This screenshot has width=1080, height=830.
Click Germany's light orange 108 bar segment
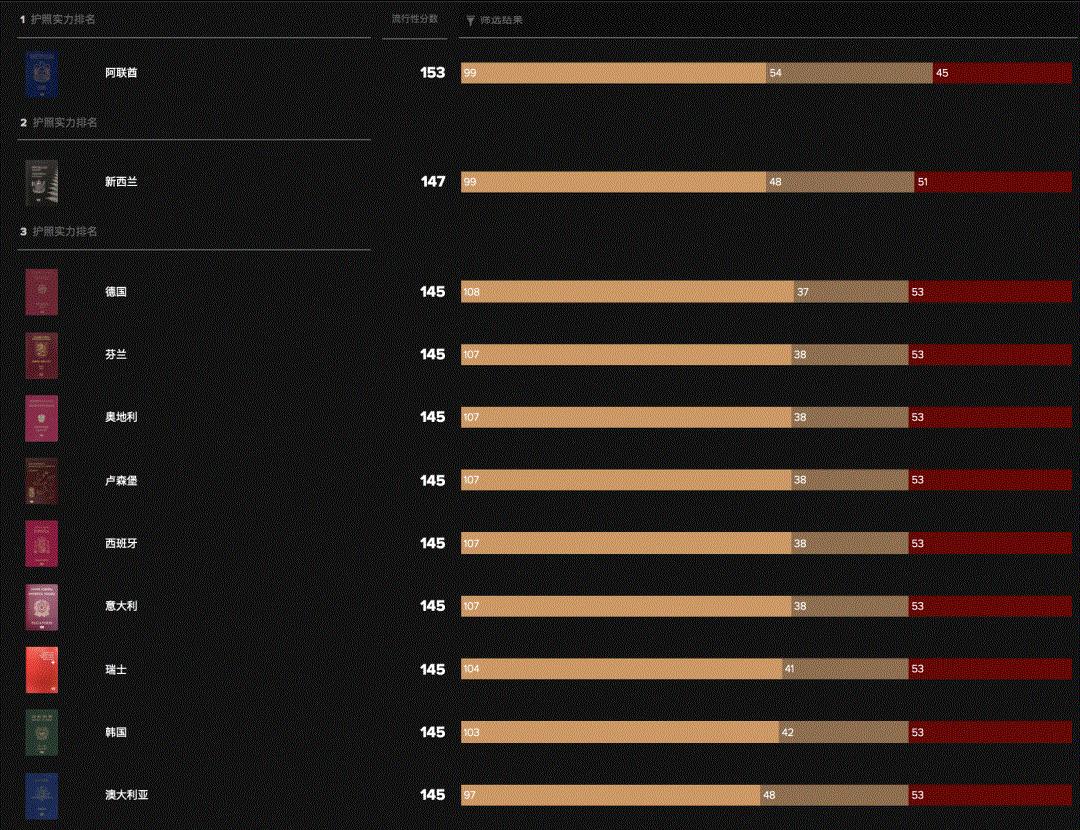(x=627, y=292)
